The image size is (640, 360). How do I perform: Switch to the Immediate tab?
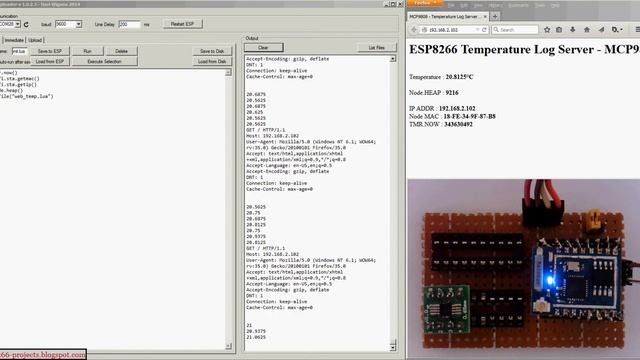click(x=14, y=40)
